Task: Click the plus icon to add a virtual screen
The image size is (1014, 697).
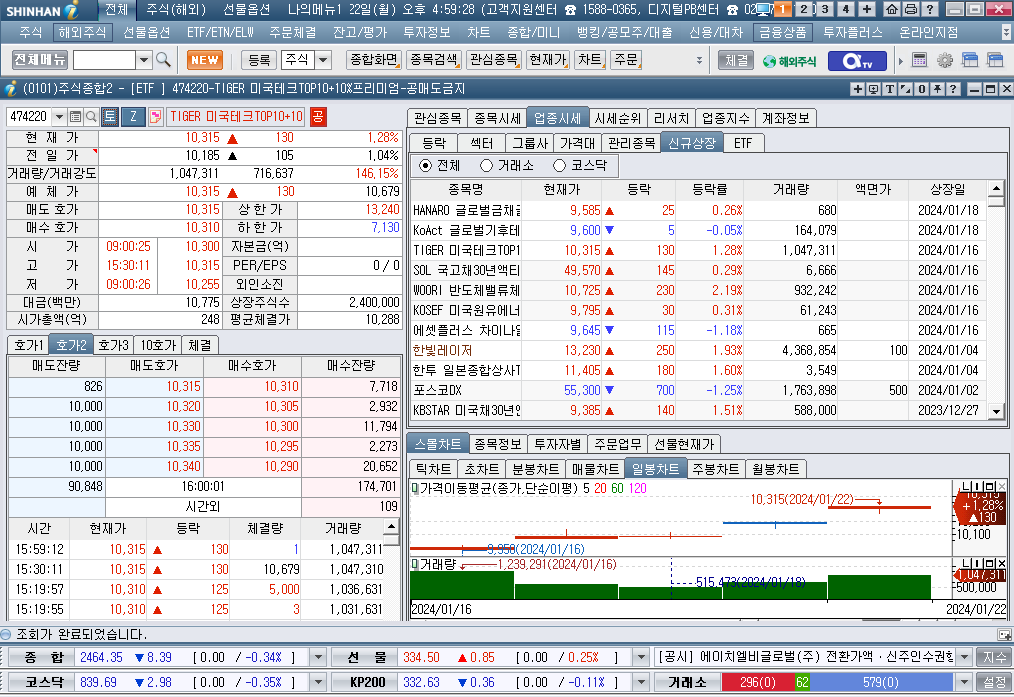Action: click(x=867, y=9)
